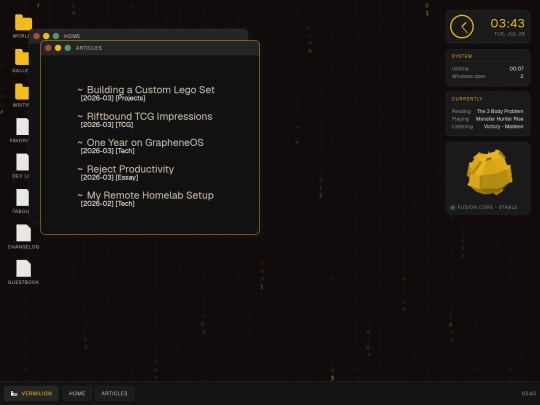Click the Windows open count

522,76
